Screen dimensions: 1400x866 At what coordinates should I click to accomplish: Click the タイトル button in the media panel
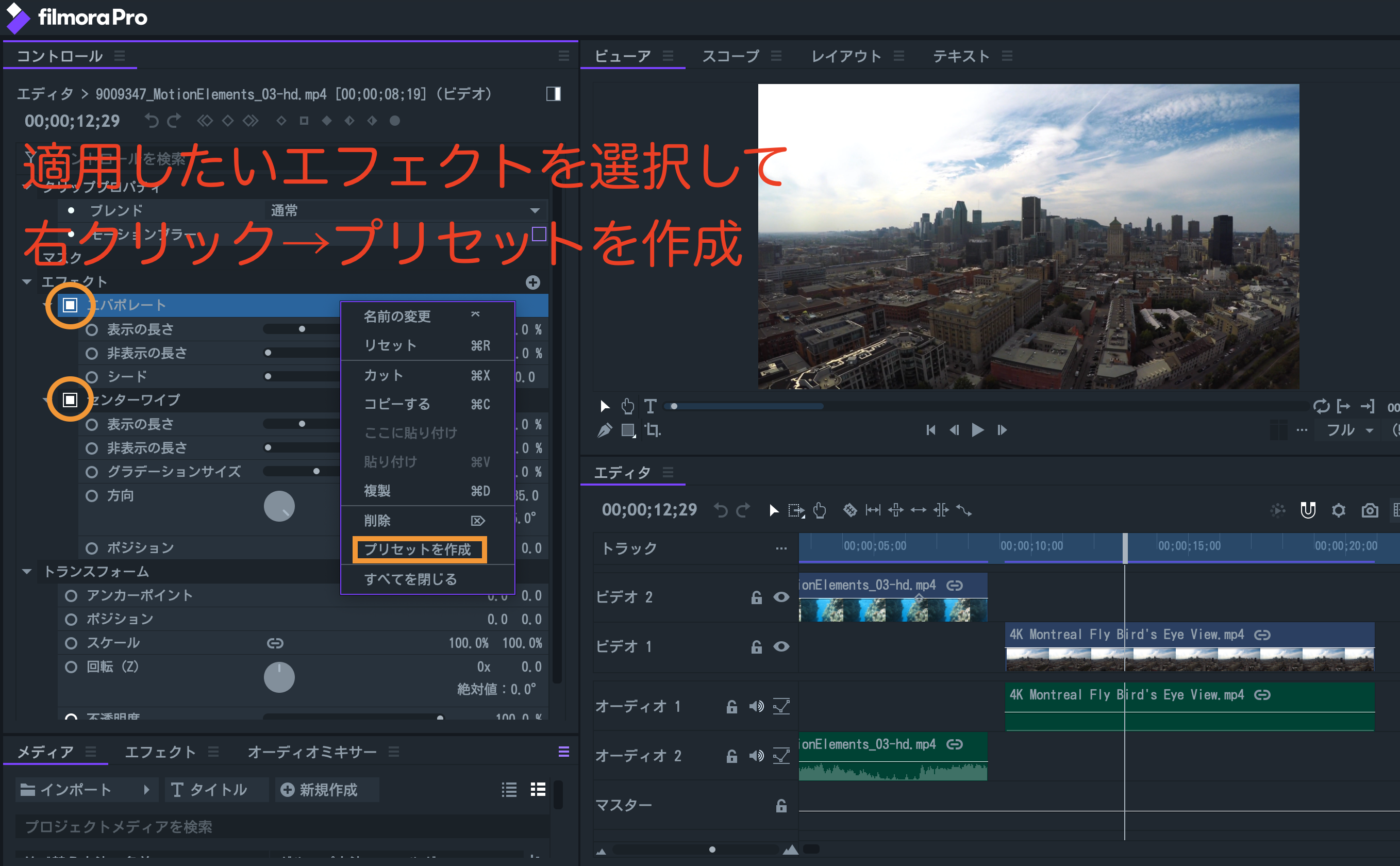216,790
